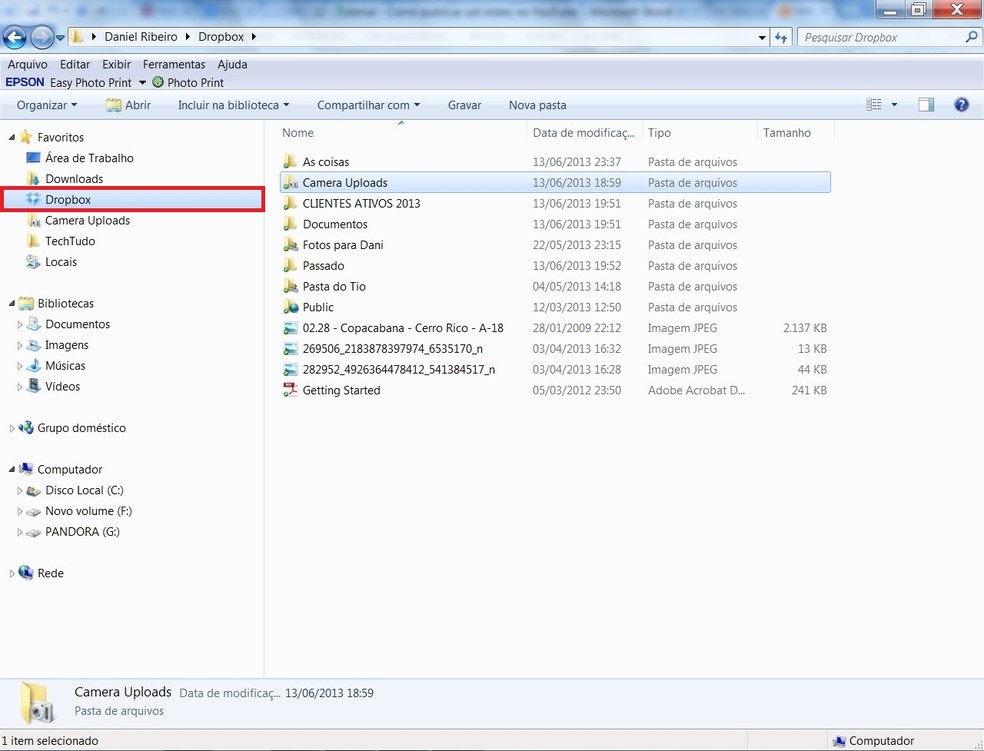Open help via the blue question icon
Viewport: 984px width, 751px height.
(961, 105)
